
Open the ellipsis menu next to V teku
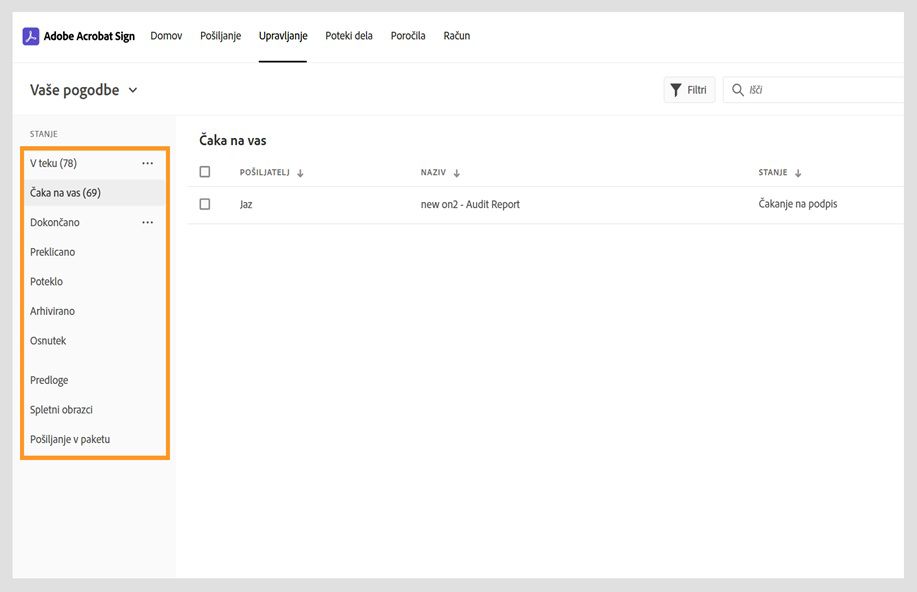pos(147,163)
